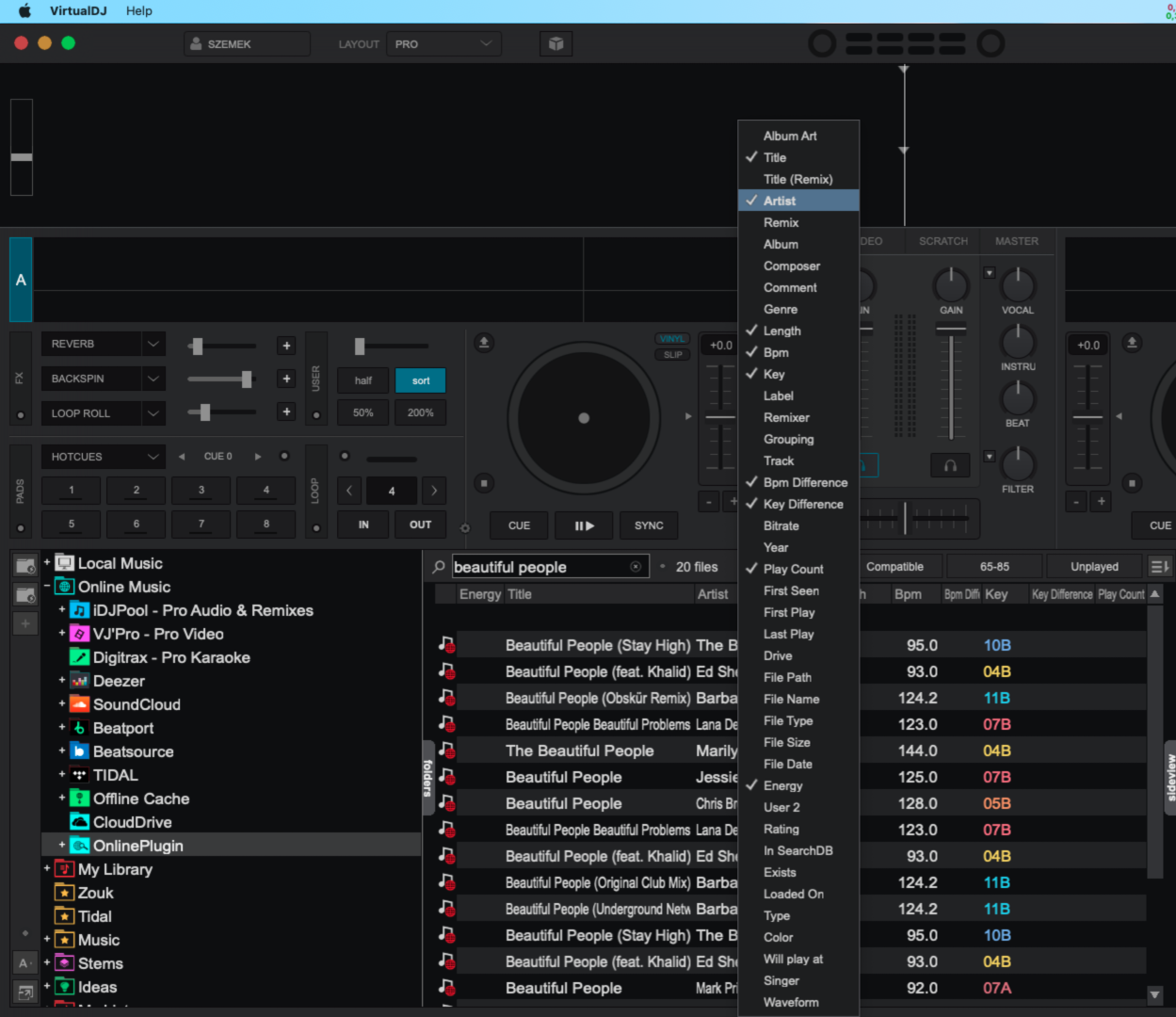Open the PRO layout dropdown
The width and height of the screenshot is (1176, 1017).
tap(443, 44)
